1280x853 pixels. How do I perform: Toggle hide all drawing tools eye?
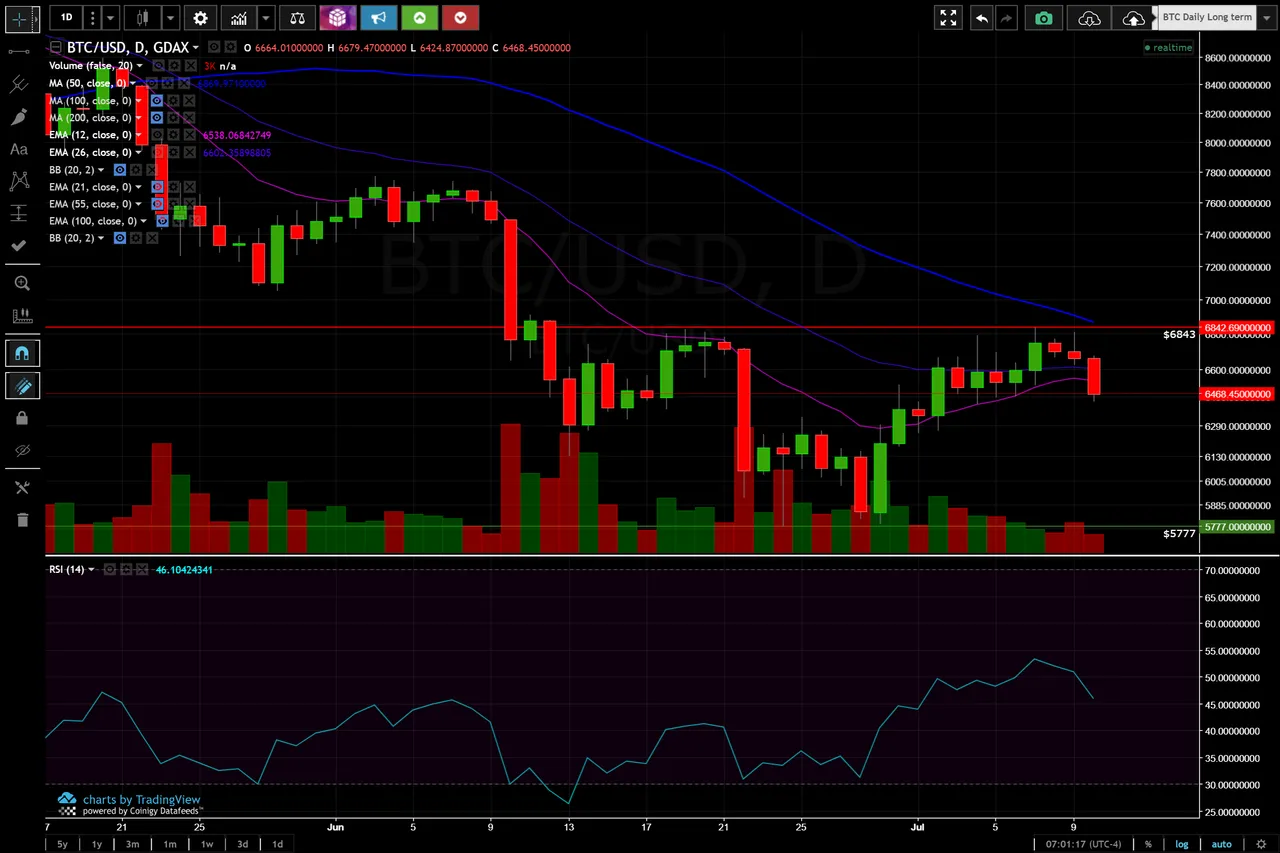point(21,451)
